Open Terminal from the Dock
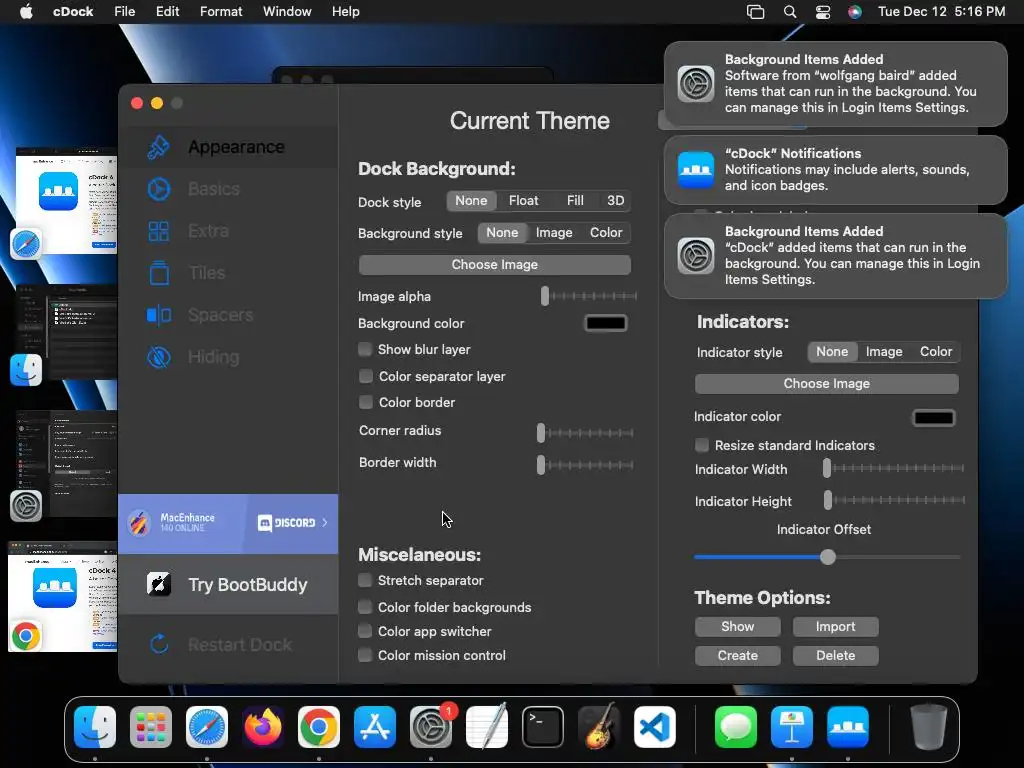Image resolution: width=1024 pixels, height=768 pixels. pyautogui.click(x=543, y=727)
